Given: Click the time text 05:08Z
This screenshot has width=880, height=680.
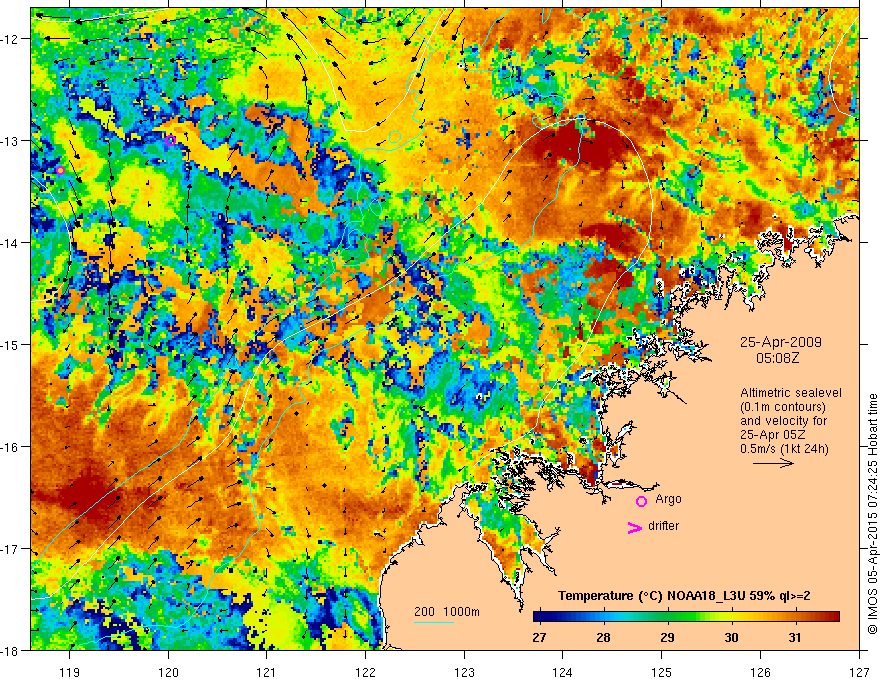Looking at the screenshot, I should pos(777,358).
